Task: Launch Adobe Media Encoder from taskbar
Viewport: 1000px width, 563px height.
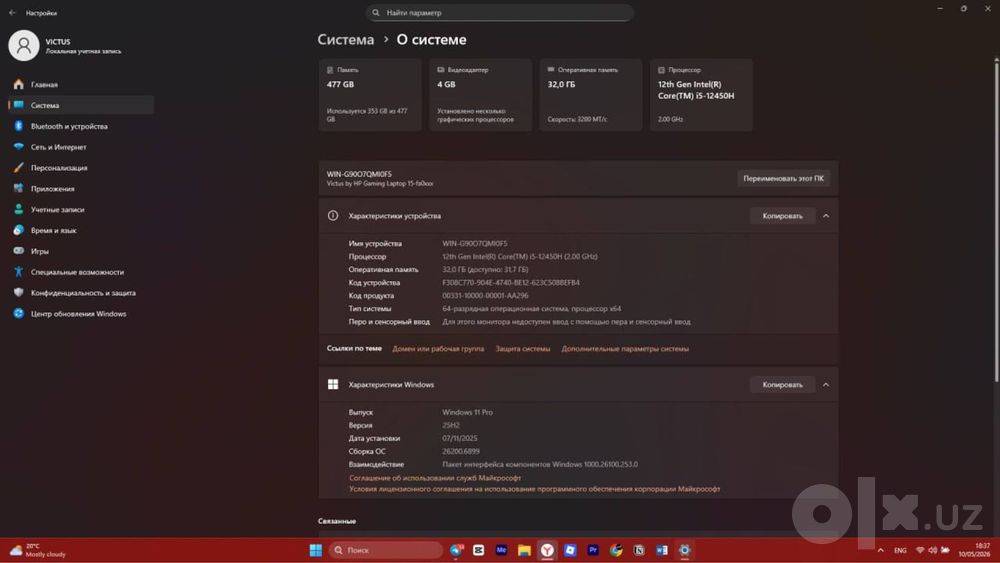Action: tap(501, 550)
